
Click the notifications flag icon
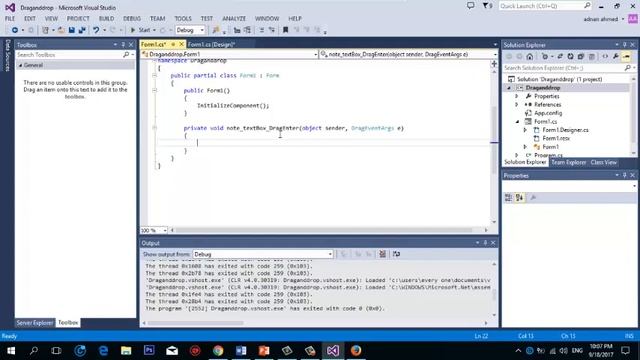[487, 6]
